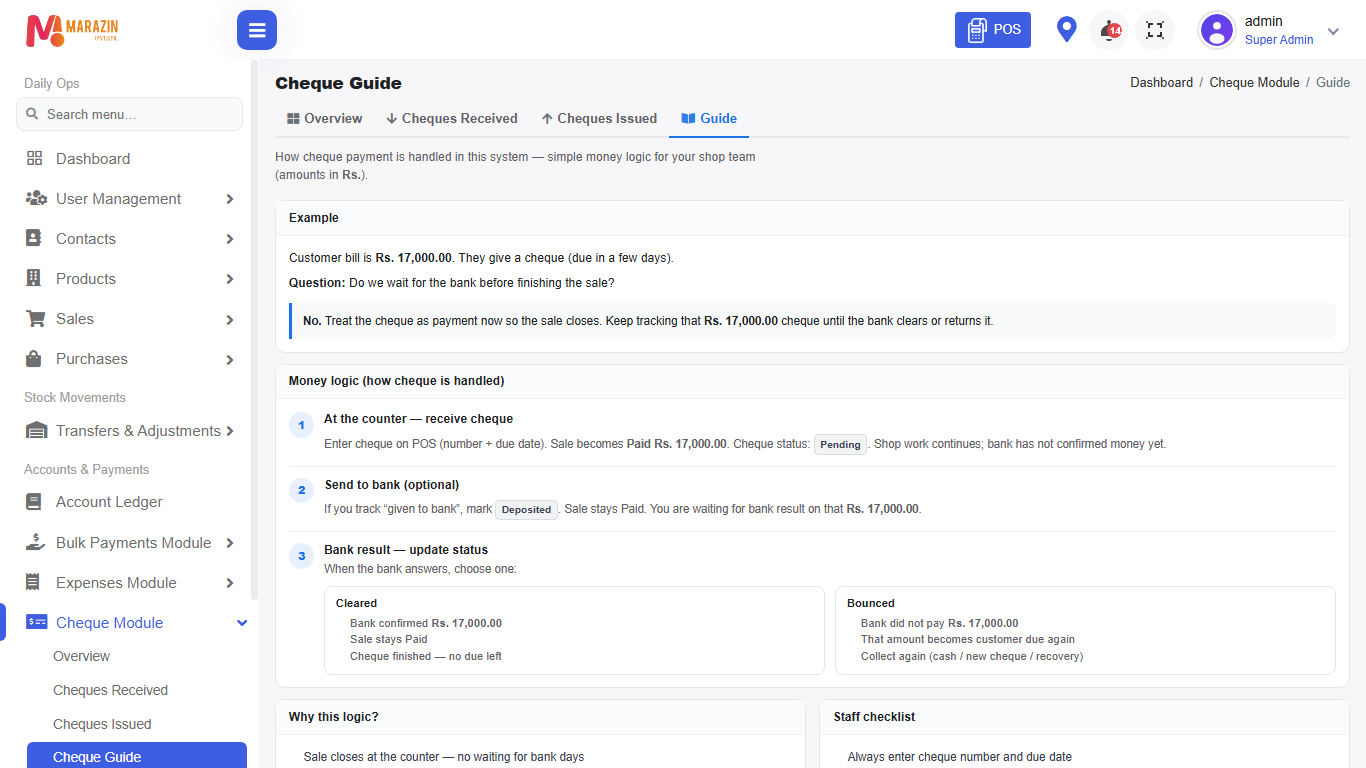This screenshot has width=1366, height=768.
Task: Open the admin profile dropdown arrow
Action: click(x=1333, y=31)
